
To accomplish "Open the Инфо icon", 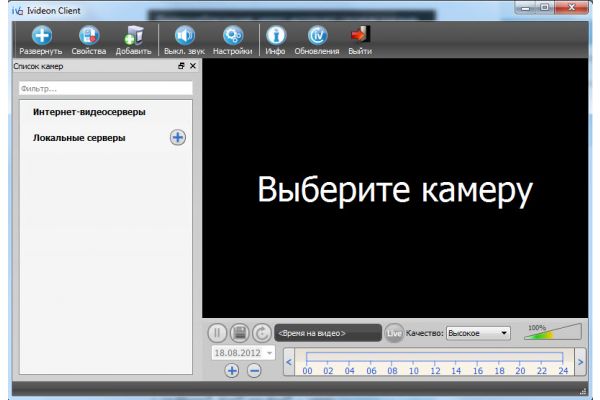I will click(x=276, y=36).
